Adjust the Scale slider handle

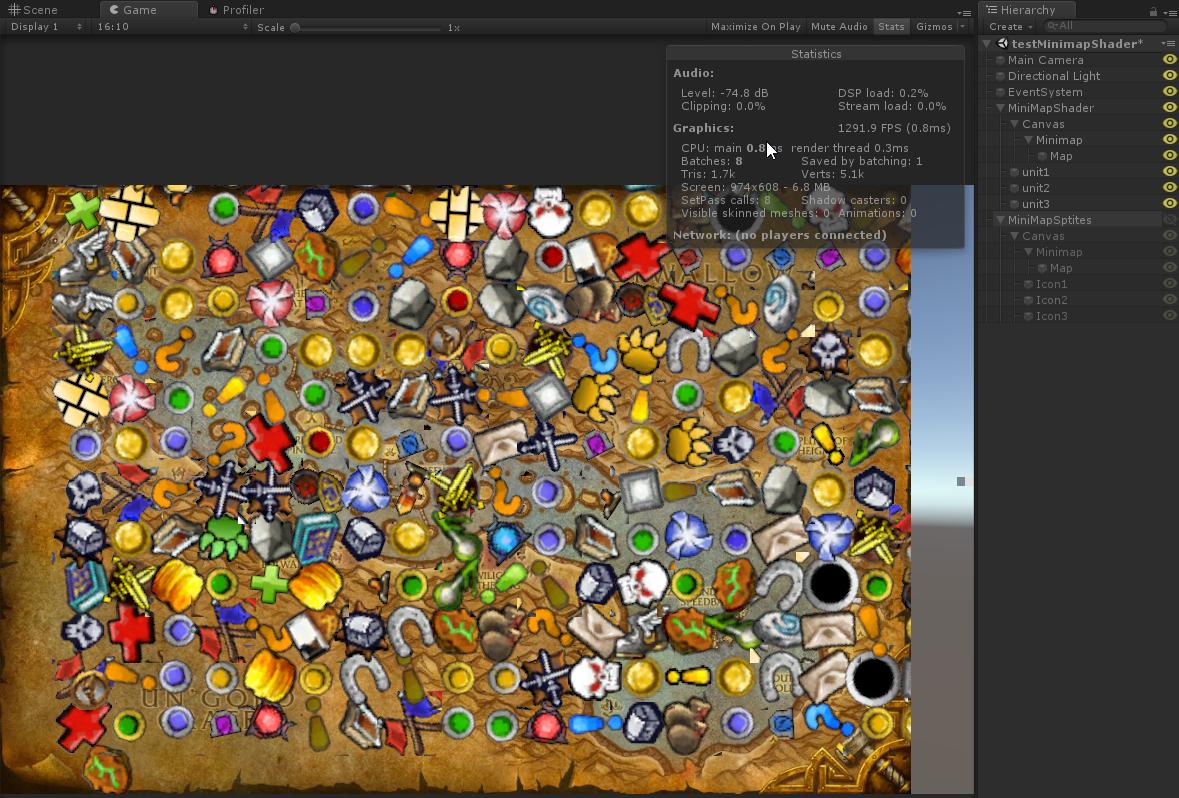[x=296, y=28]
